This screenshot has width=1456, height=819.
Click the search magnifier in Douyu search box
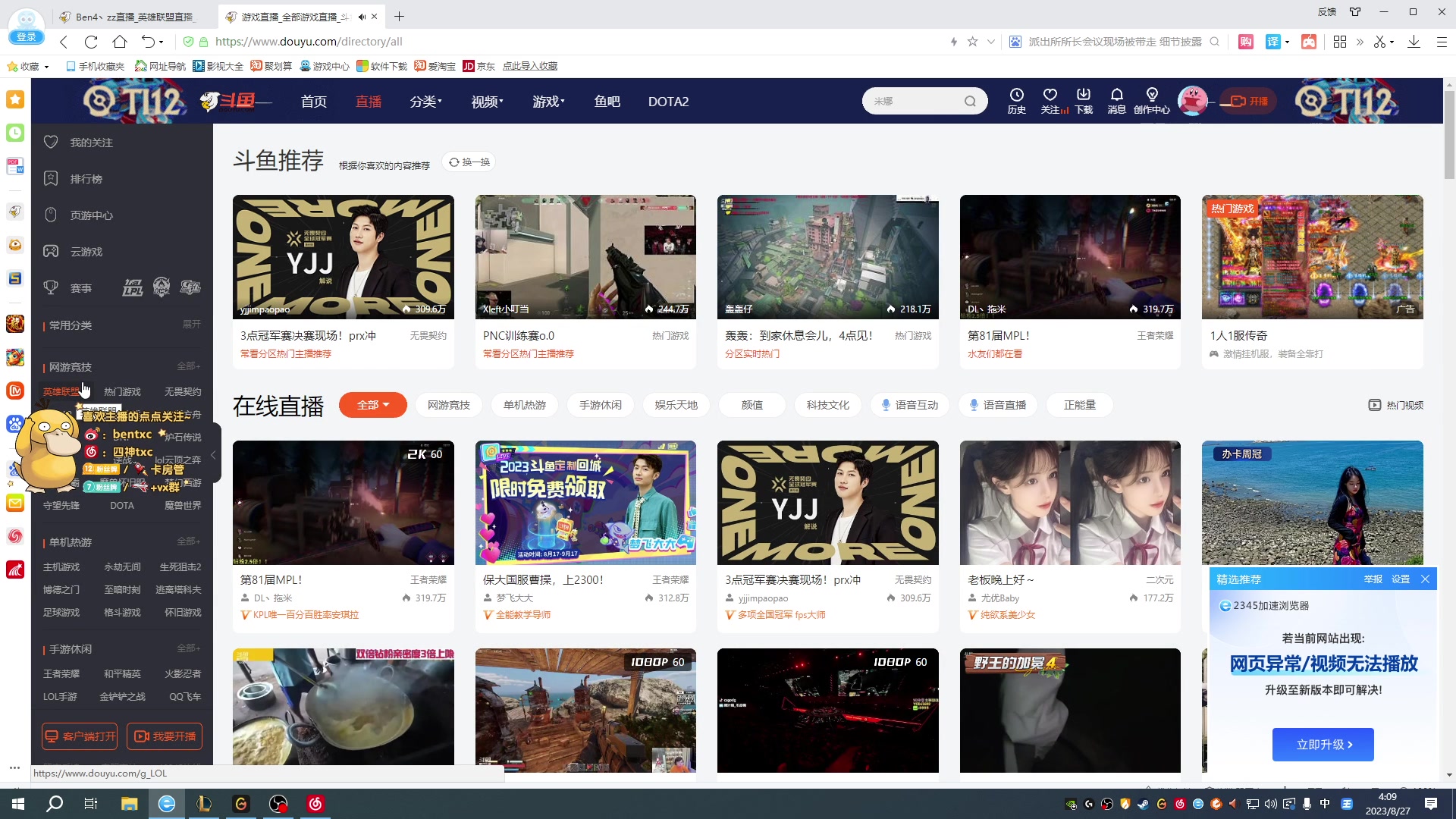point(970,101)
